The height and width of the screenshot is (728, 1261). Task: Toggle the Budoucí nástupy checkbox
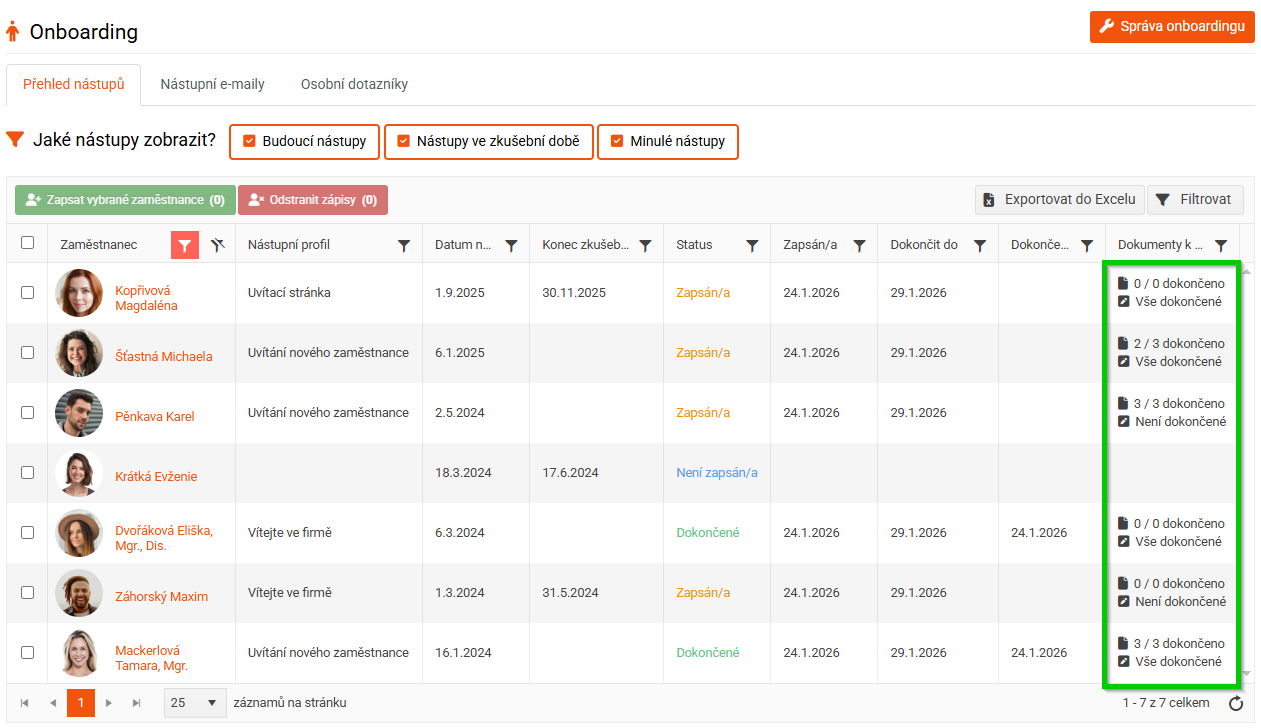pos(250,141)
